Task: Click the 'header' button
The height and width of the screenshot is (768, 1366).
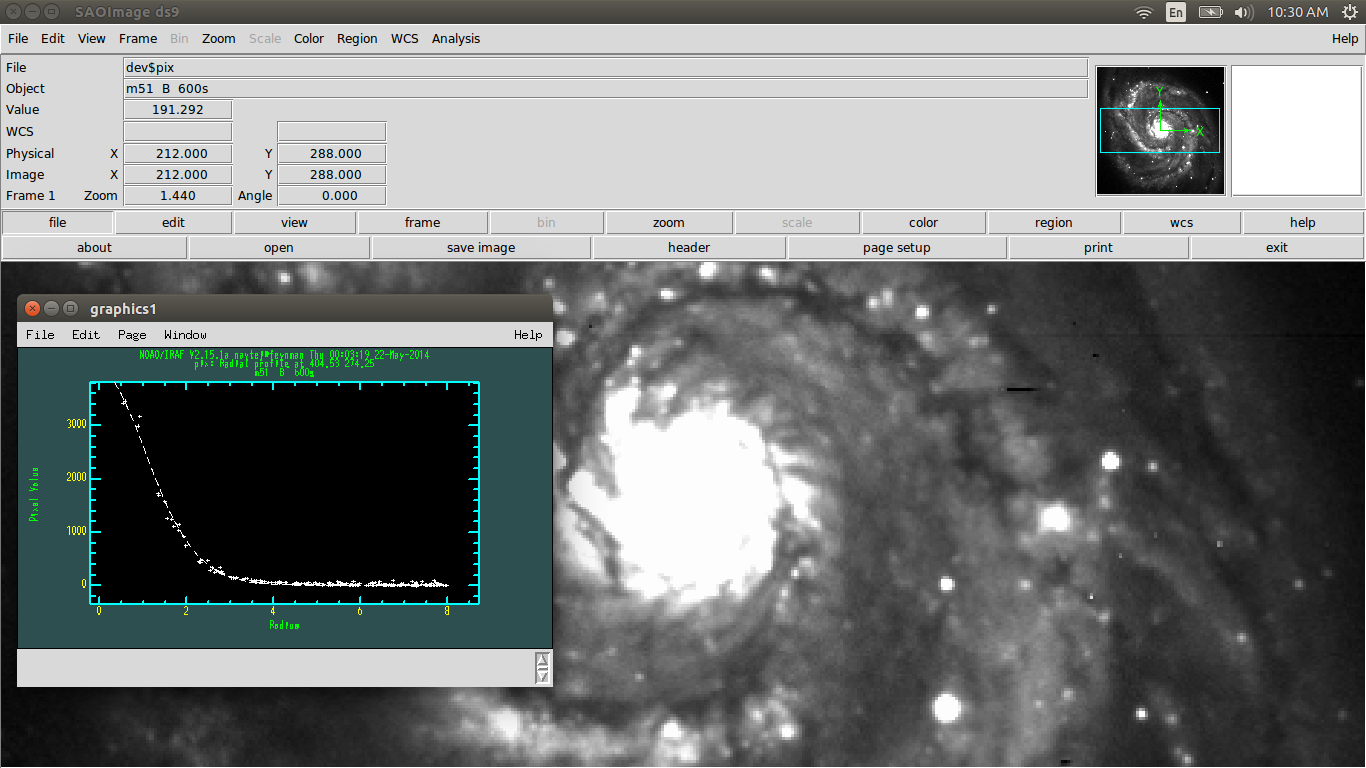Action: [x=689, y=247]
